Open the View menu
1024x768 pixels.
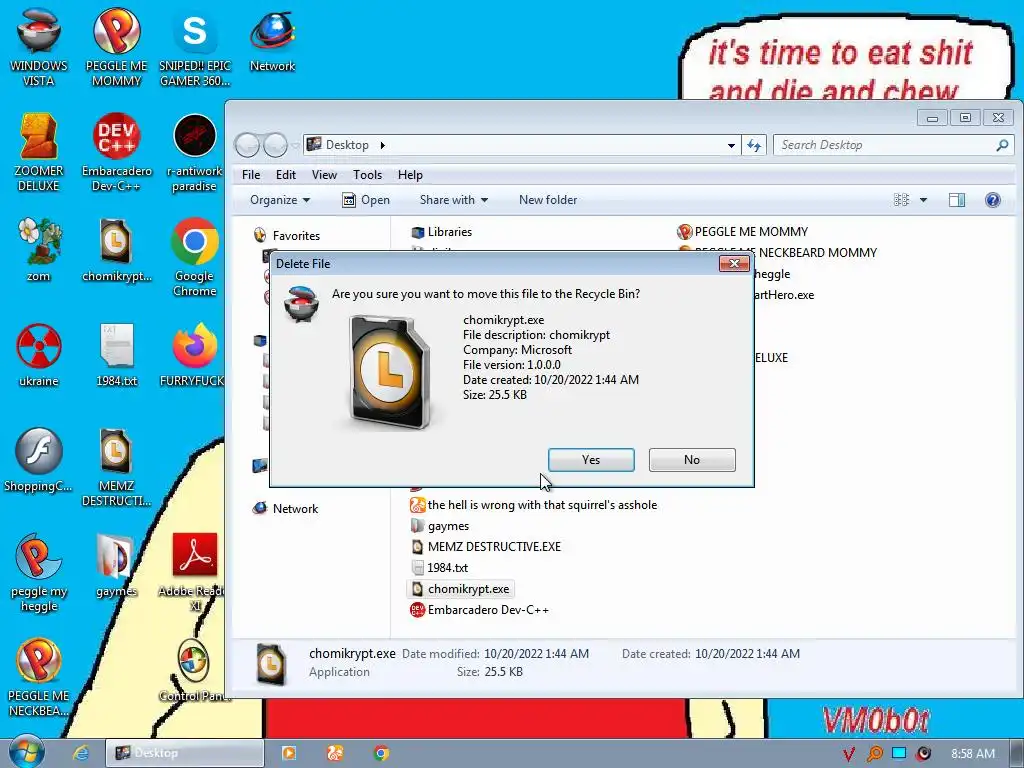click(324, 174)
